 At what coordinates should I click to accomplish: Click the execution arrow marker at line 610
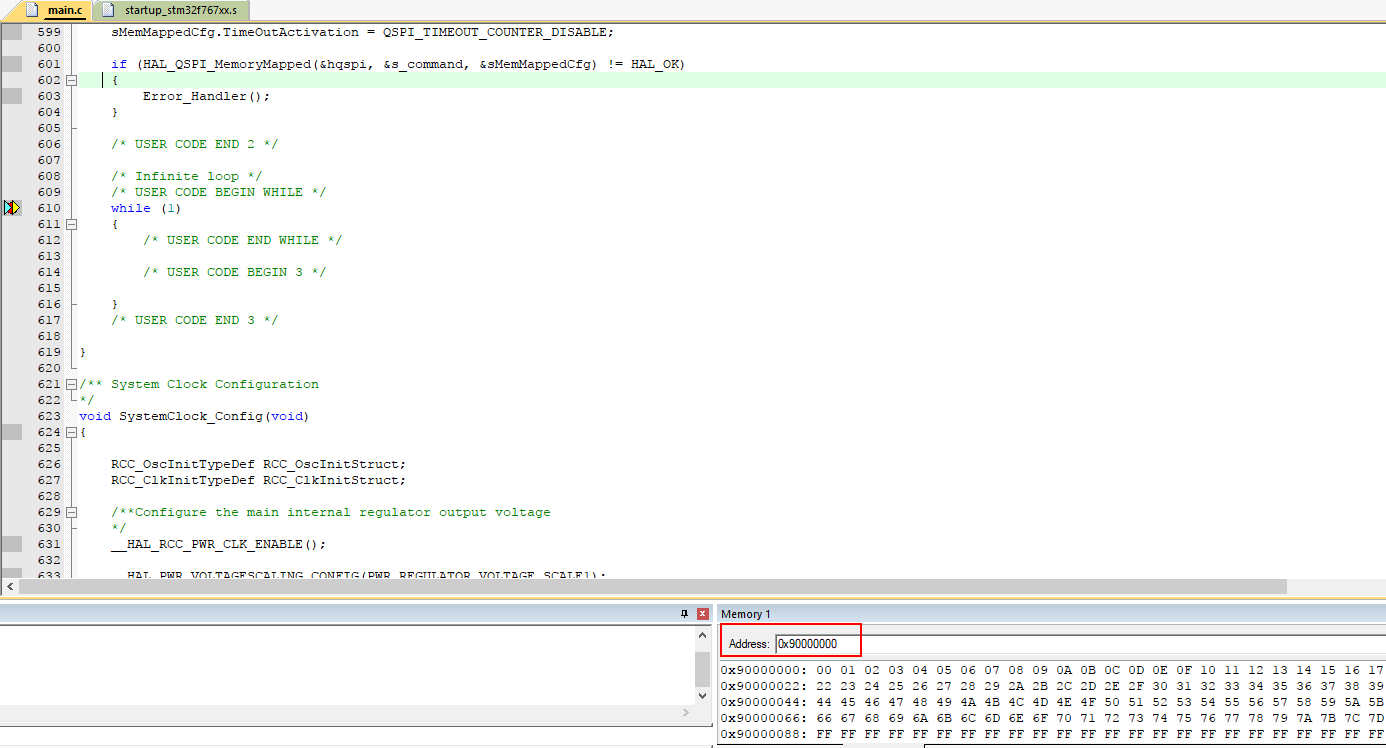point(12,208)
